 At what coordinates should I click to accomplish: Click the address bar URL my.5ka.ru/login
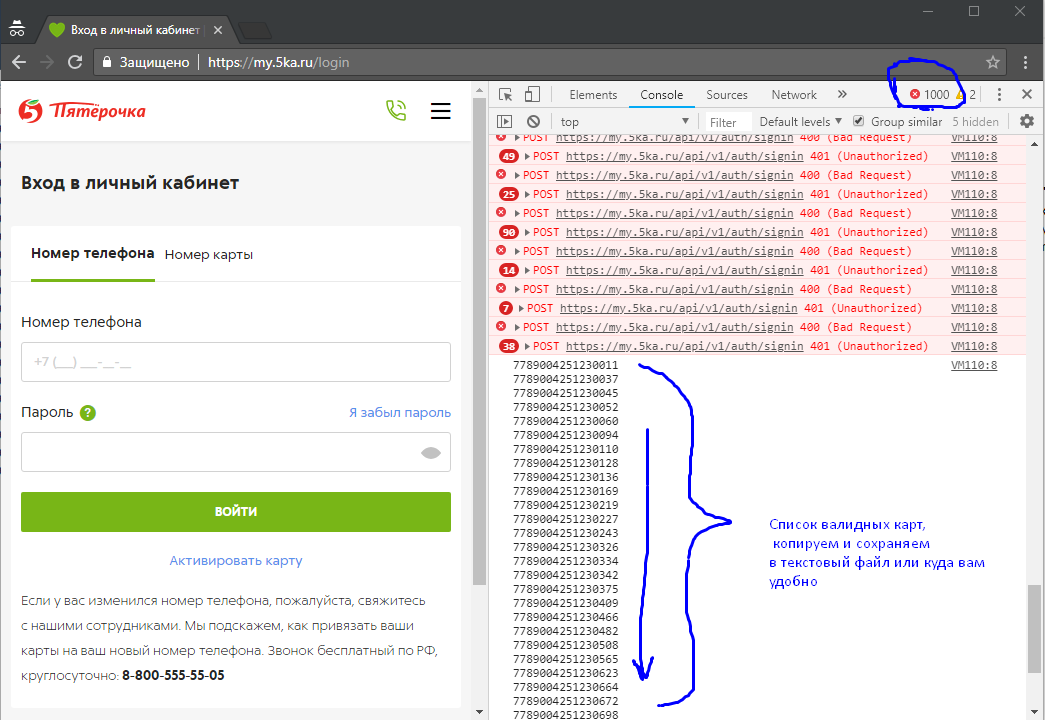[x=279, y=63]
